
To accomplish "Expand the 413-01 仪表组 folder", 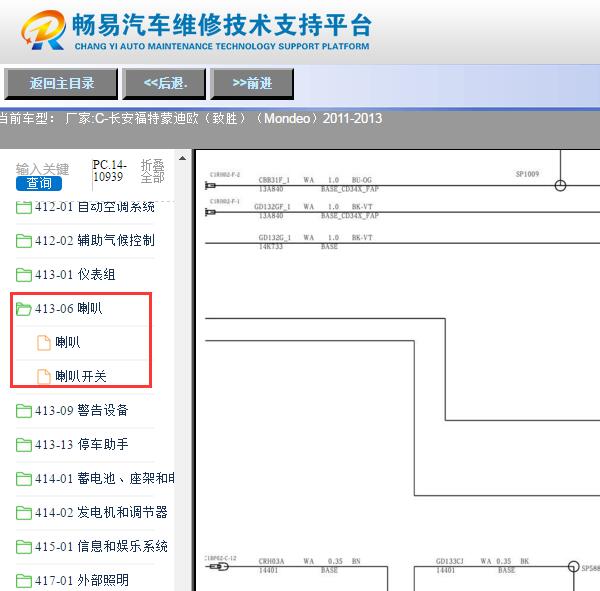I will (x=75, y=274).
